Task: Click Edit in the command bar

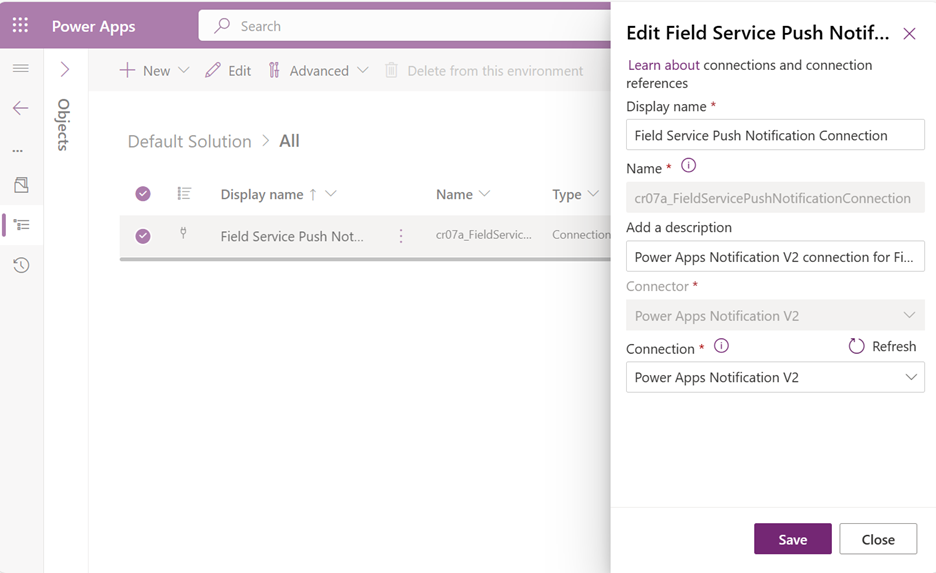Action: (x=228, y=70)
